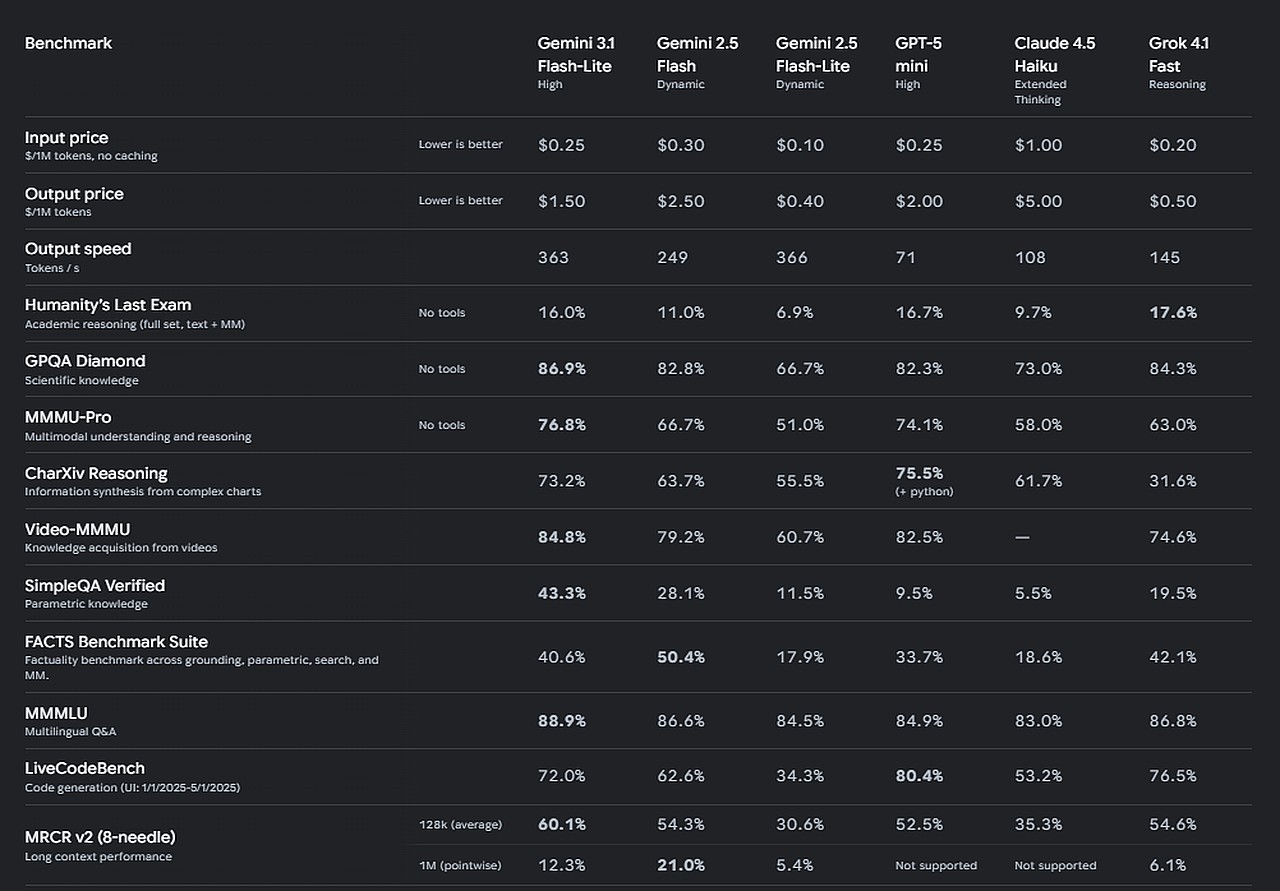
Task: Select the Grok 4.1 Fast column header
Action: pyautogui.click(x=1179, y=55)
